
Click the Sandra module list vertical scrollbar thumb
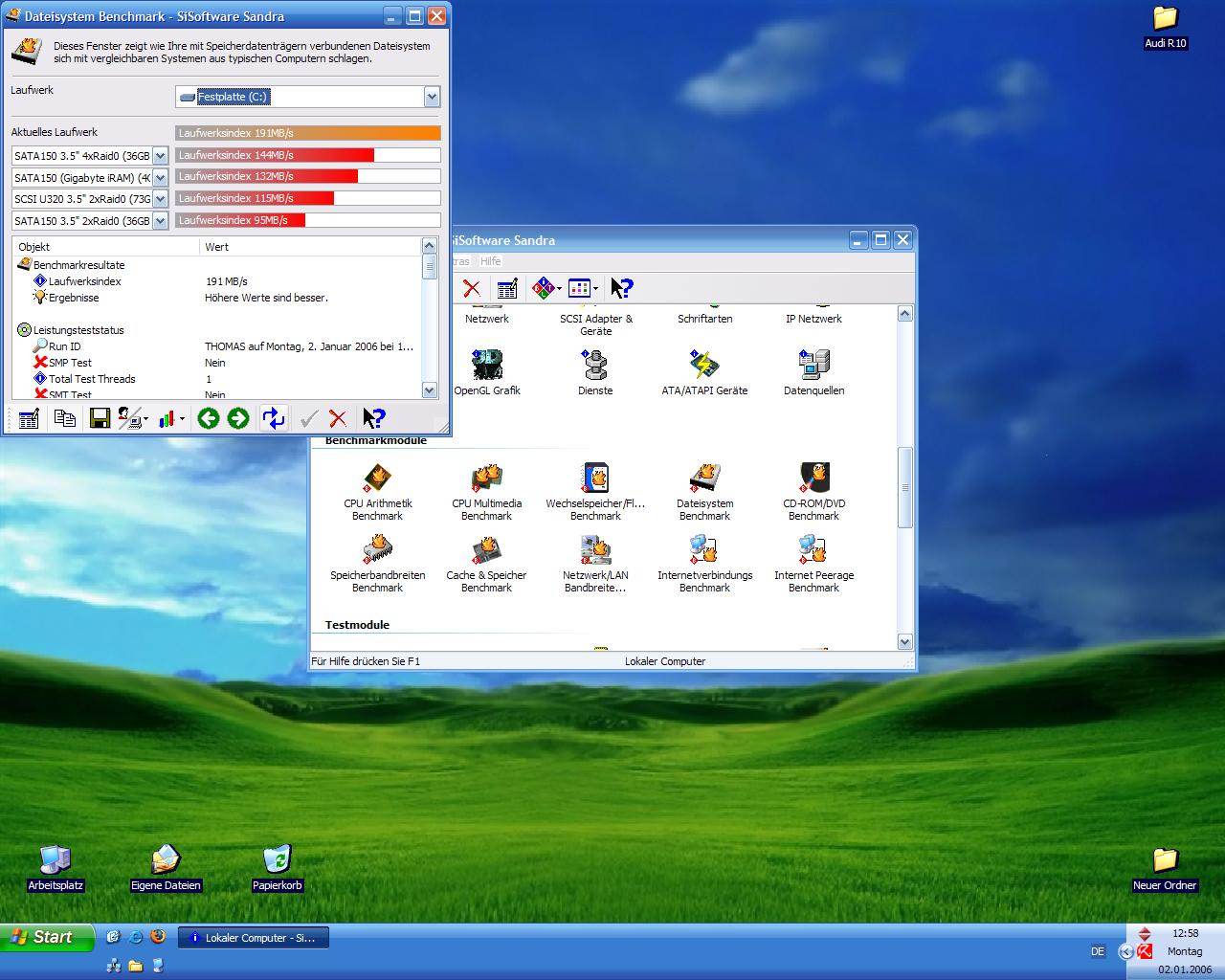(905, 487)
